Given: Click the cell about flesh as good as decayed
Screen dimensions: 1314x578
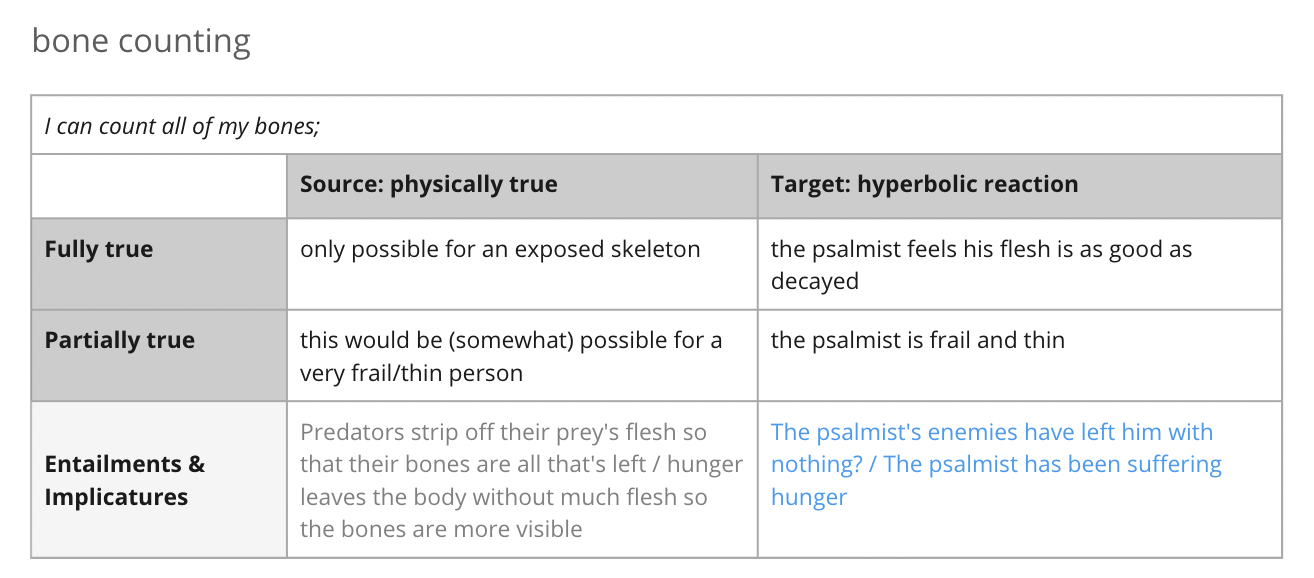Looking at the screenshot, I should coord(981,265).
